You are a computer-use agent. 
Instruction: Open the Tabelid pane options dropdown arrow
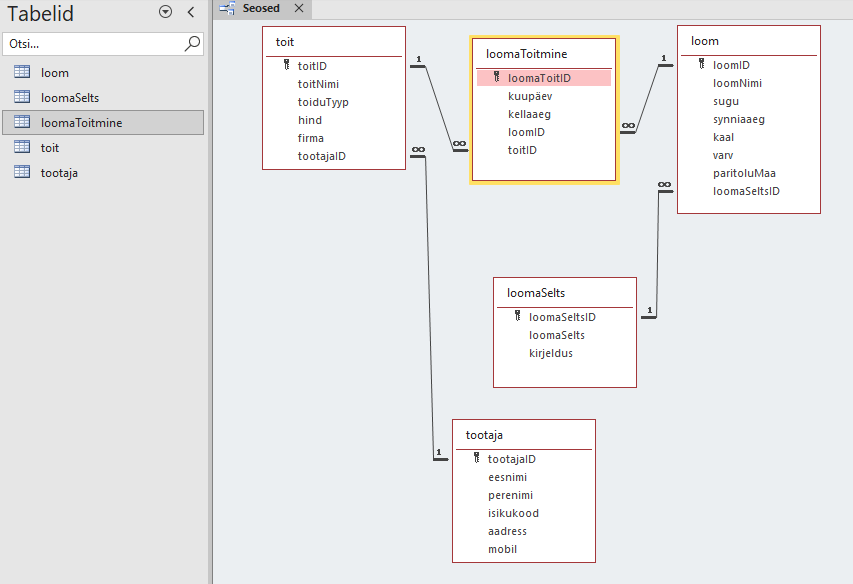tap(165, 12)
